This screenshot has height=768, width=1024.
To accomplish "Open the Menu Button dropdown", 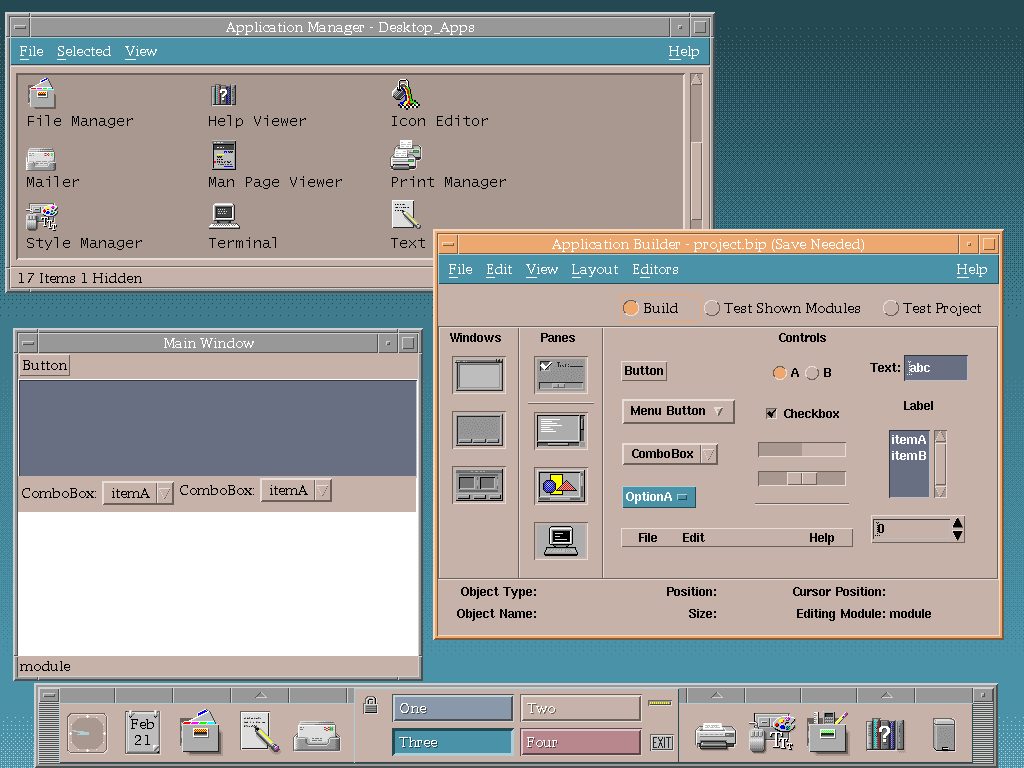I will coord(678,411).
